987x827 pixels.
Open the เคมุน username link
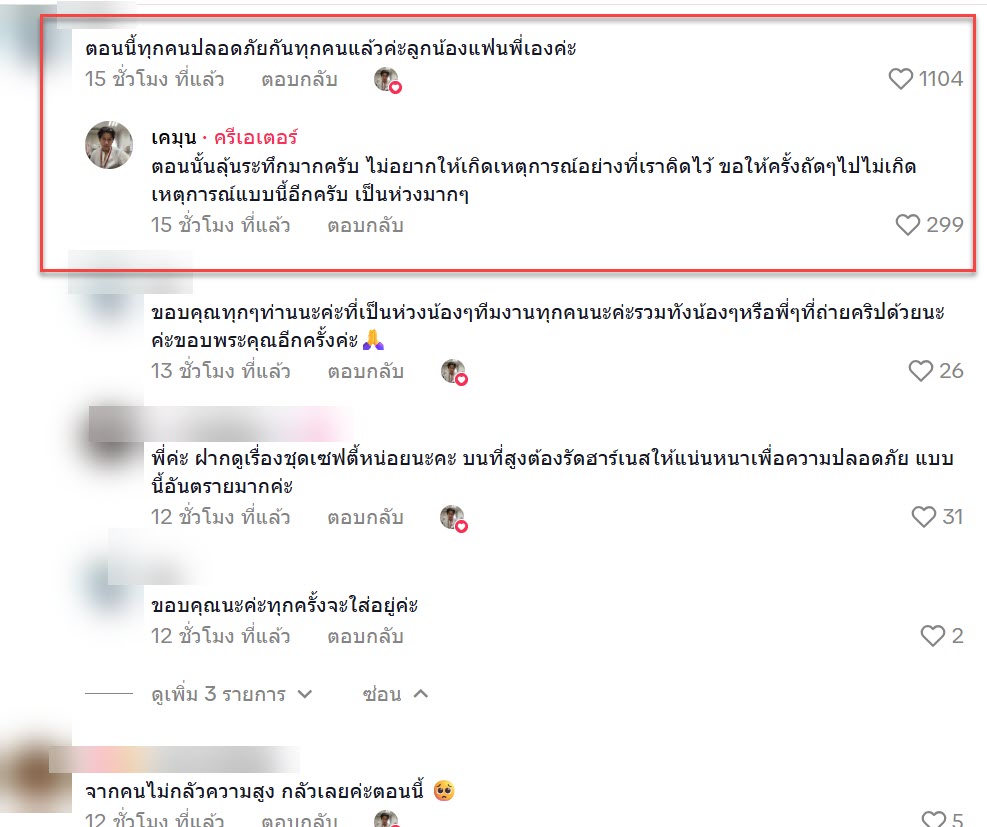click(x=174, y=137)
